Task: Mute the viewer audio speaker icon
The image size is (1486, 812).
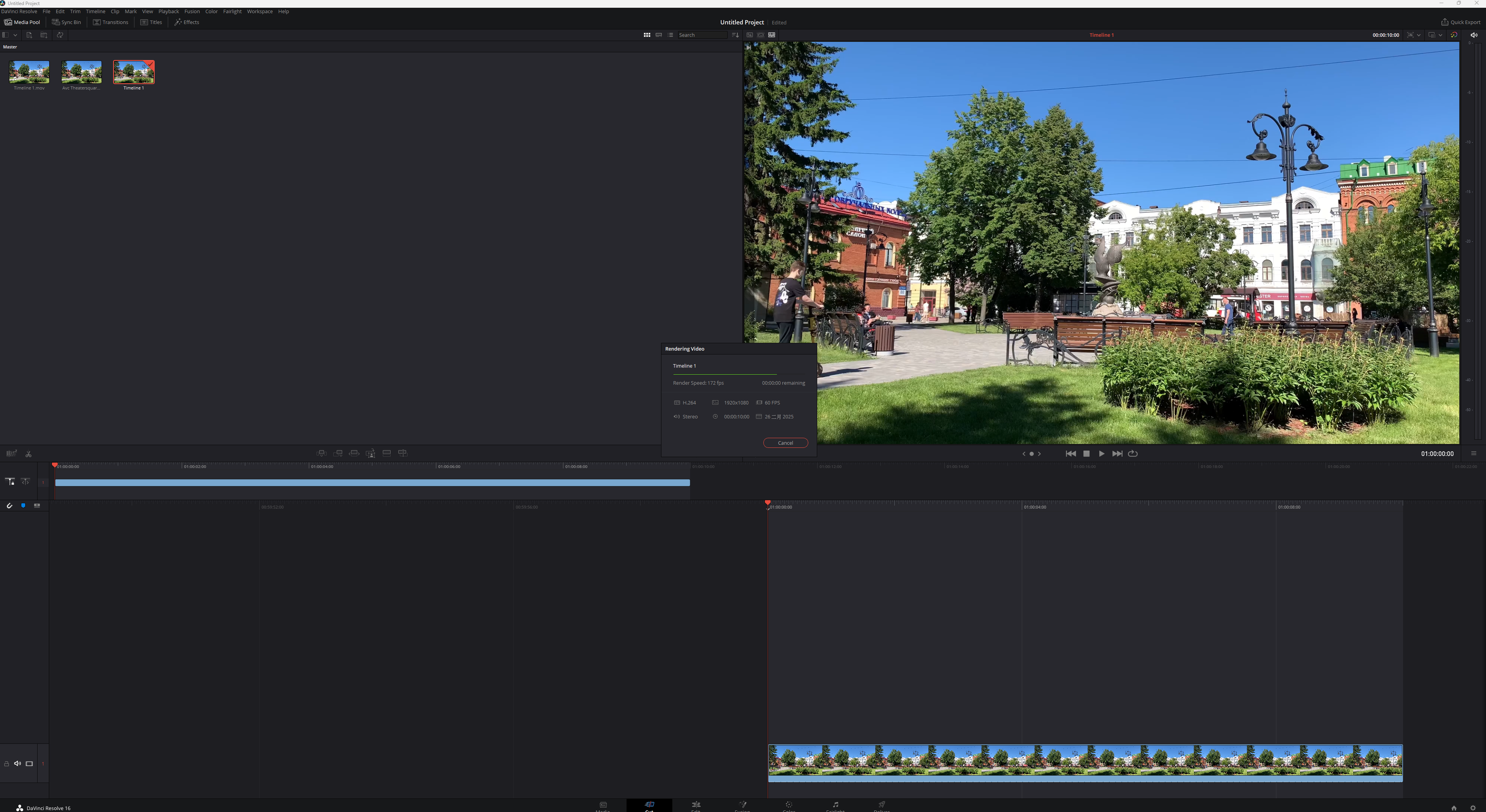Action: pyautogui.click(x=1473, y=35)
